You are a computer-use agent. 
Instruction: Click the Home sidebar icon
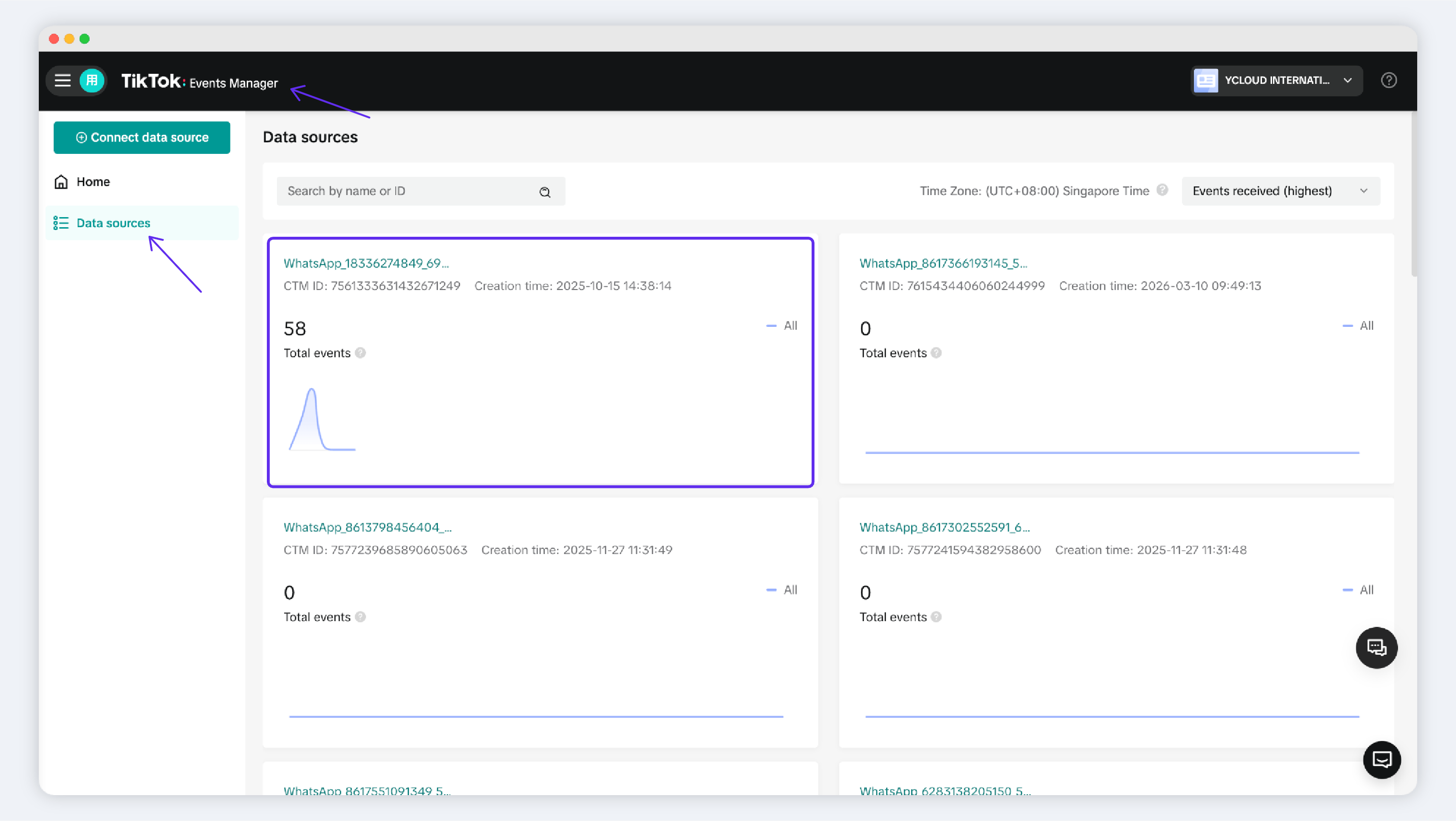(61, 182)
